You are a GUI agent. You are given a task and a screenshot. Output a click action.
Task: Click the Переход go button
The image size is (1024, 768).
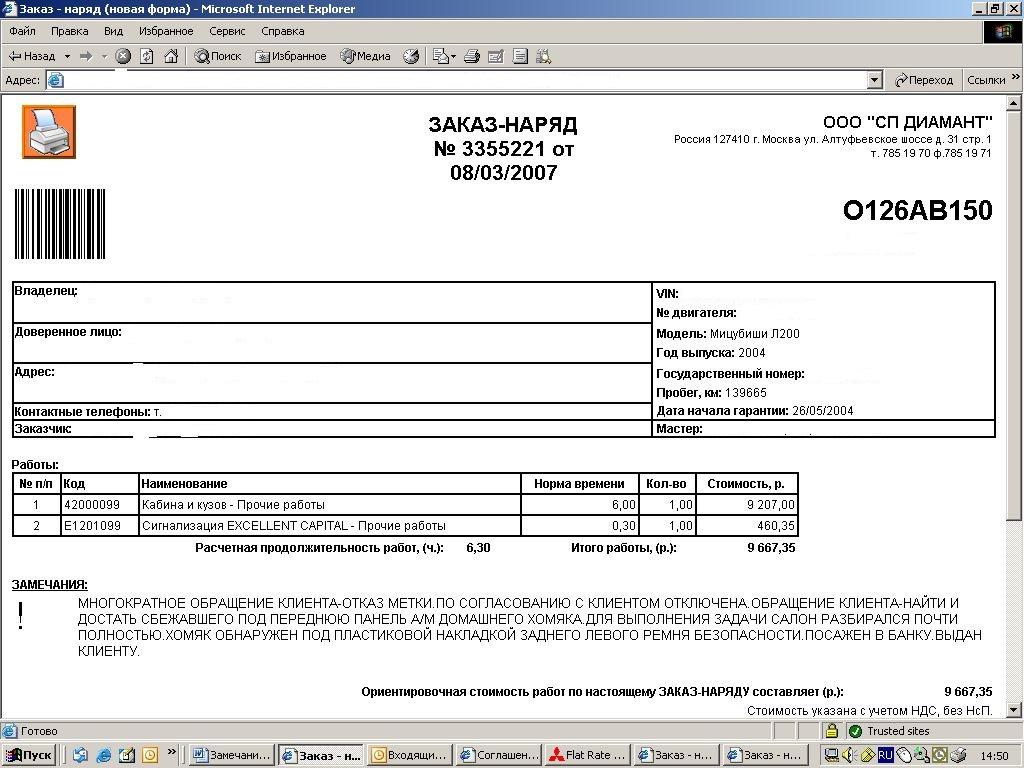[x=924, y=80]
